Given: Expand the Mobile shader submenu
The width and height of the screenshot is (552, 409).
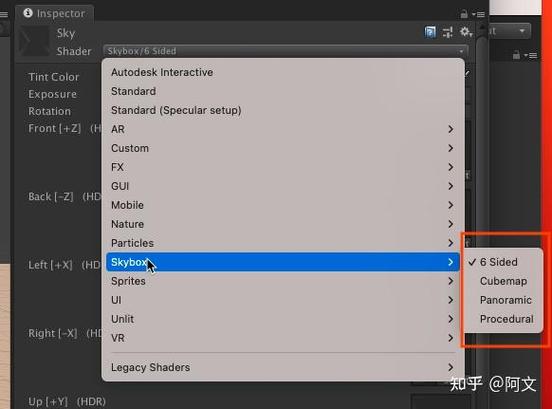Looking at the screenshot, I should pos(283,205).
